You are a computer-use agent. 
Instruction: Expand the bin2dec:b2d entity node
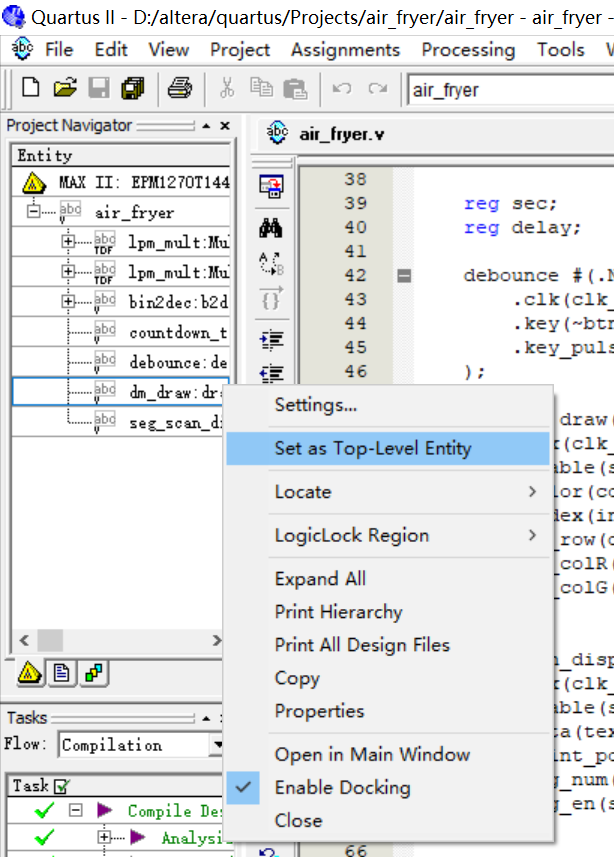point(68,301)
